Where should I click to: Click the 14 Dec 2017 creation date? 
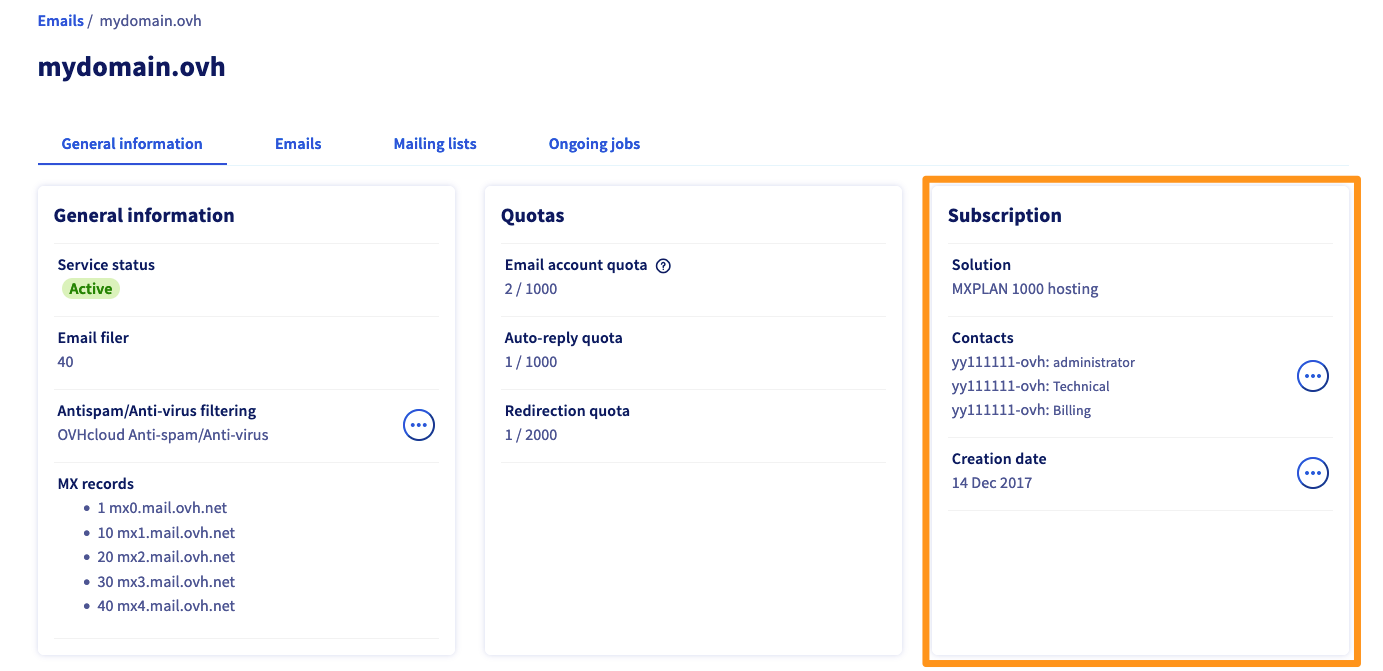click(x=992, y=483)
